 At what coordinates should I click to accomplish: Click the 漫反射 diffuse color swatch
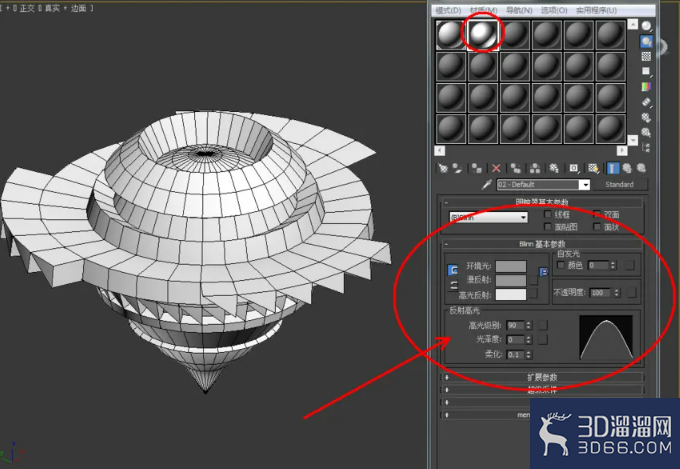coord(511,280)
